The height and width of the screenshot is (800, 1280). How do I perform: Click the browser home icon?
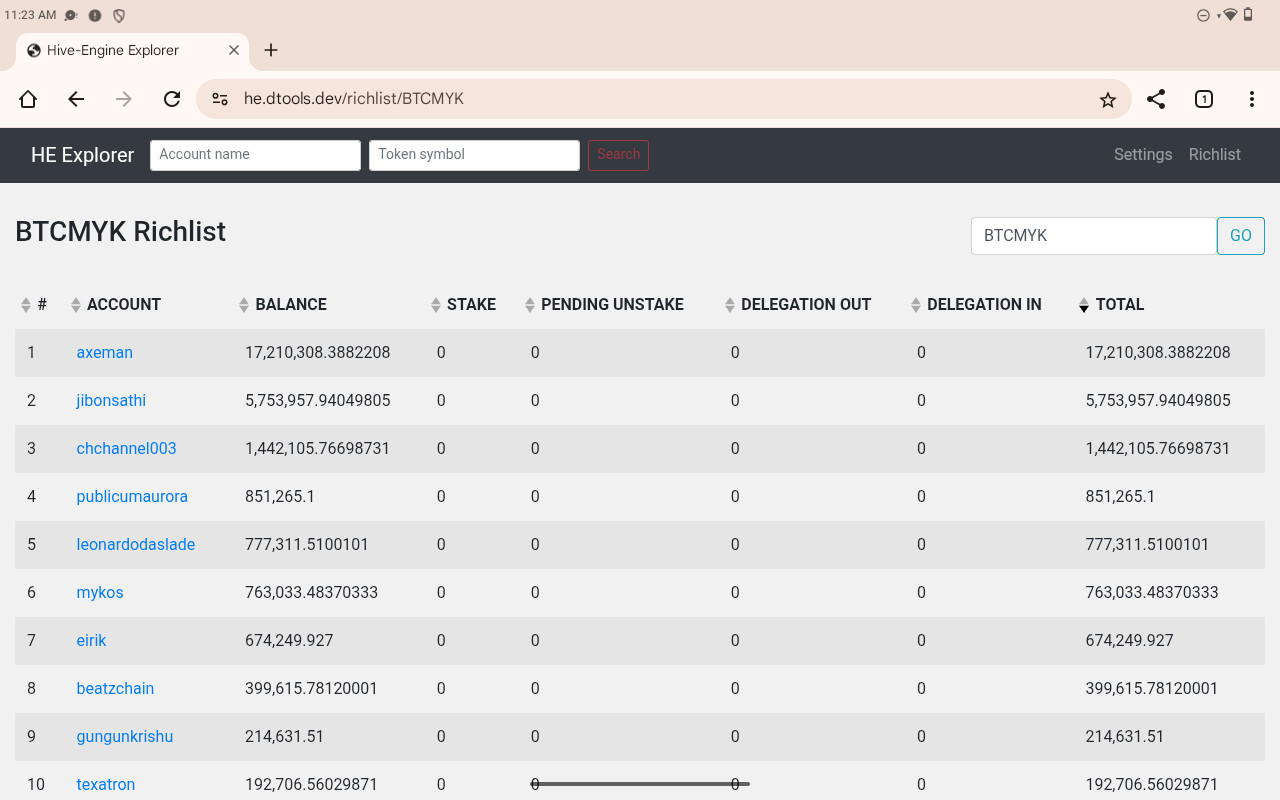28,99
